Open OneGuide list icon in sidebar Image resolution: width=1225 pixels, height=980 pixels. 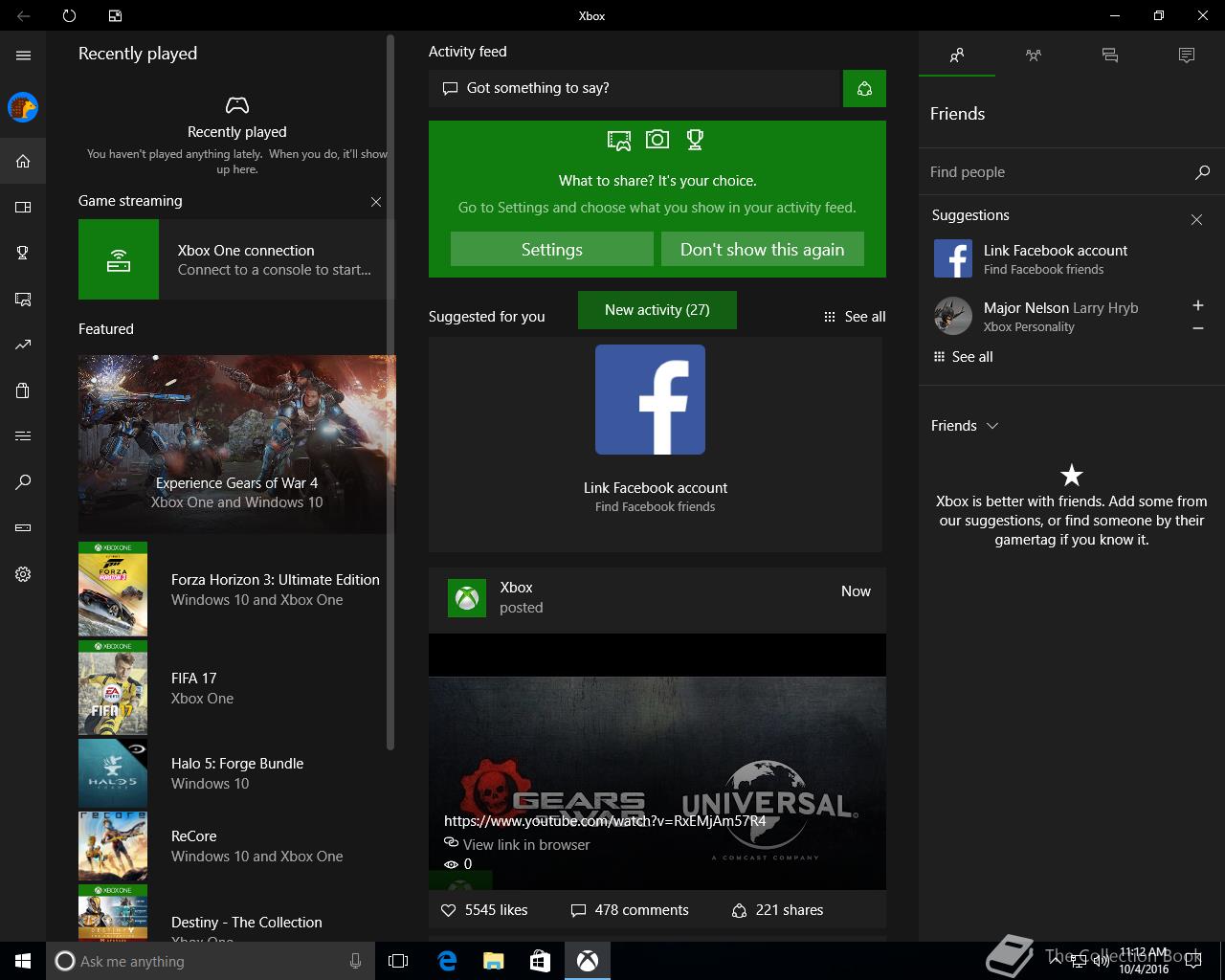point(23,436)
